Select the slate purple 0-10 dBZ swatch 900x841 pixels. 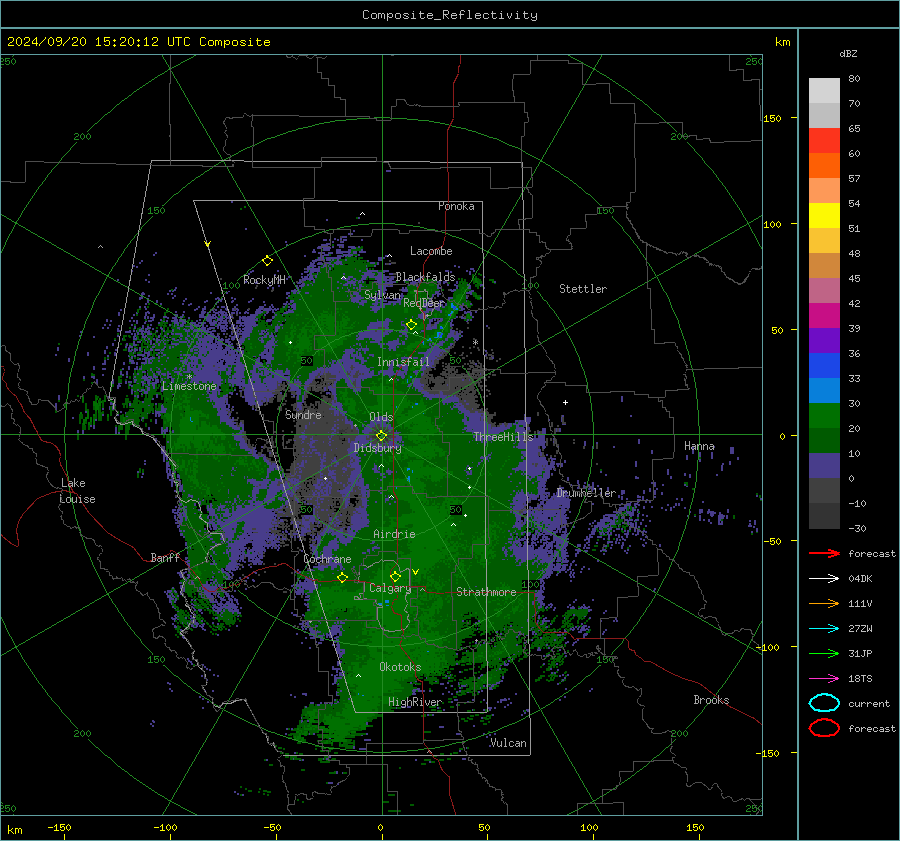coord(824,465)
